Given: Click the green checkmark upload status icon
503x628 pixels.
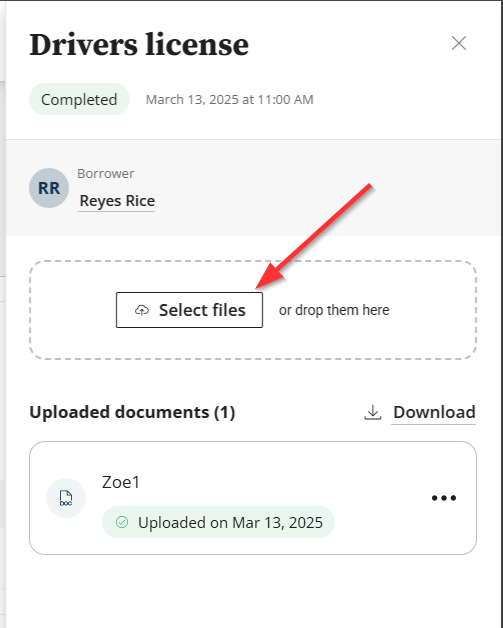Looking at the screenshot, I should [122, 522].
